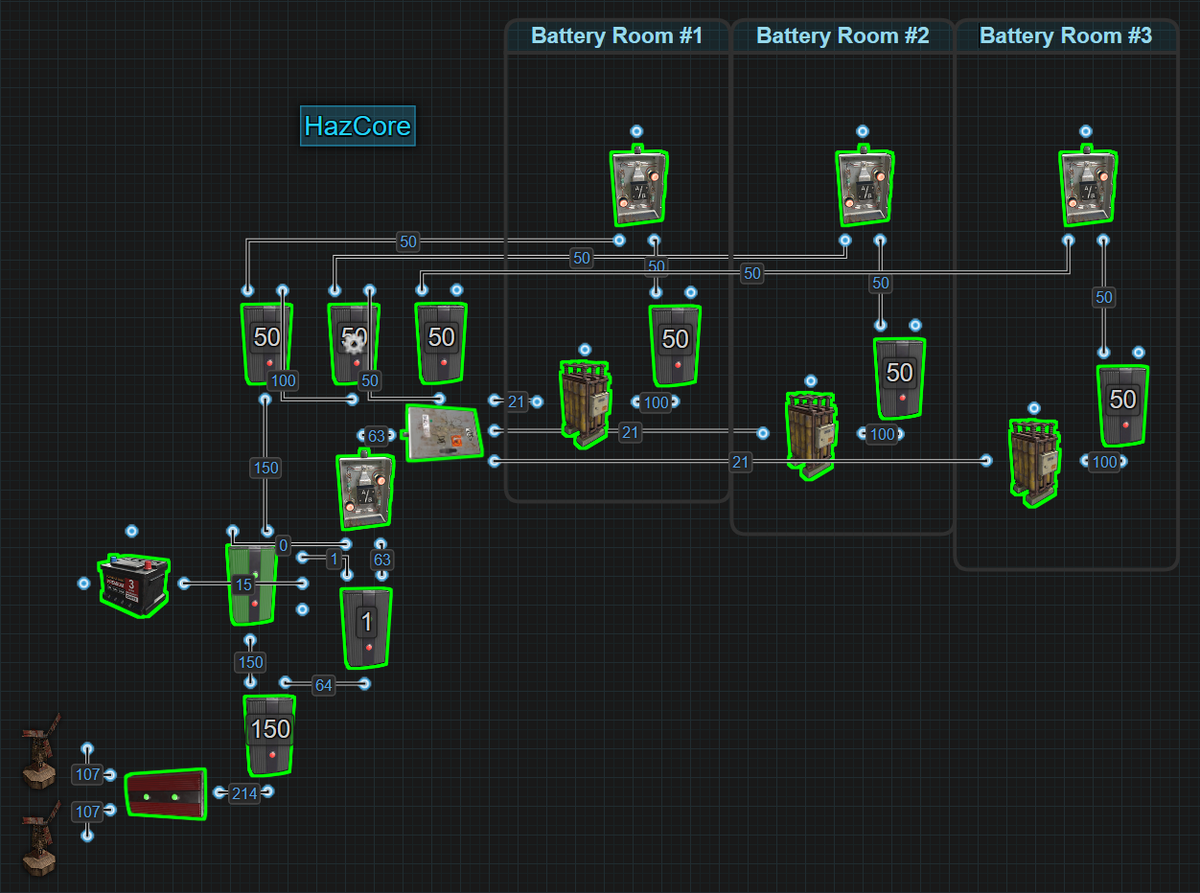This screenshot has height=893, width=1200.
Task: Select the Battery Room #2 group title
Action: click(x=843, y=36)
